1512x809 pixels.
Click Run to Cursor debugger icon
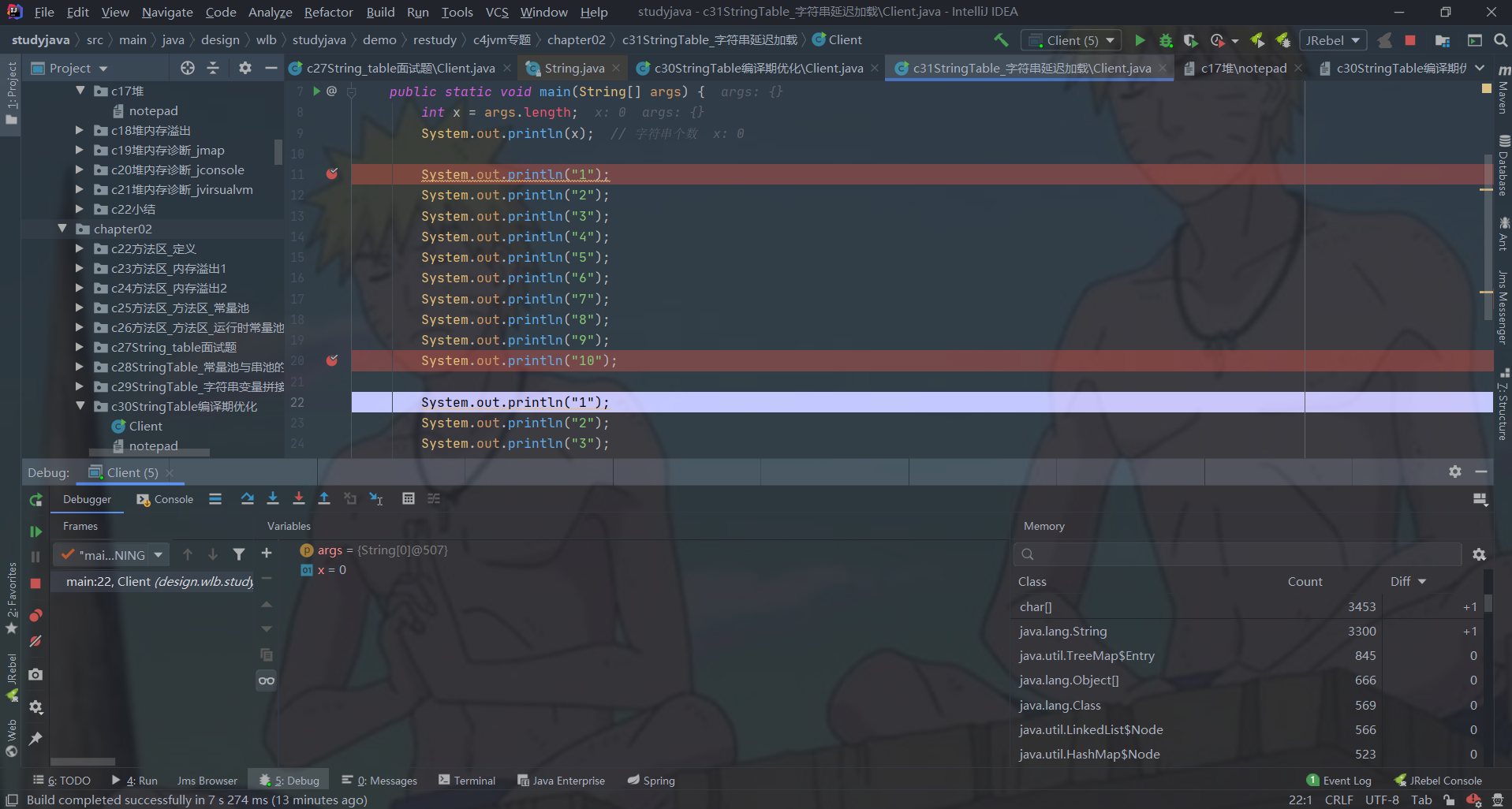(376, 498)
